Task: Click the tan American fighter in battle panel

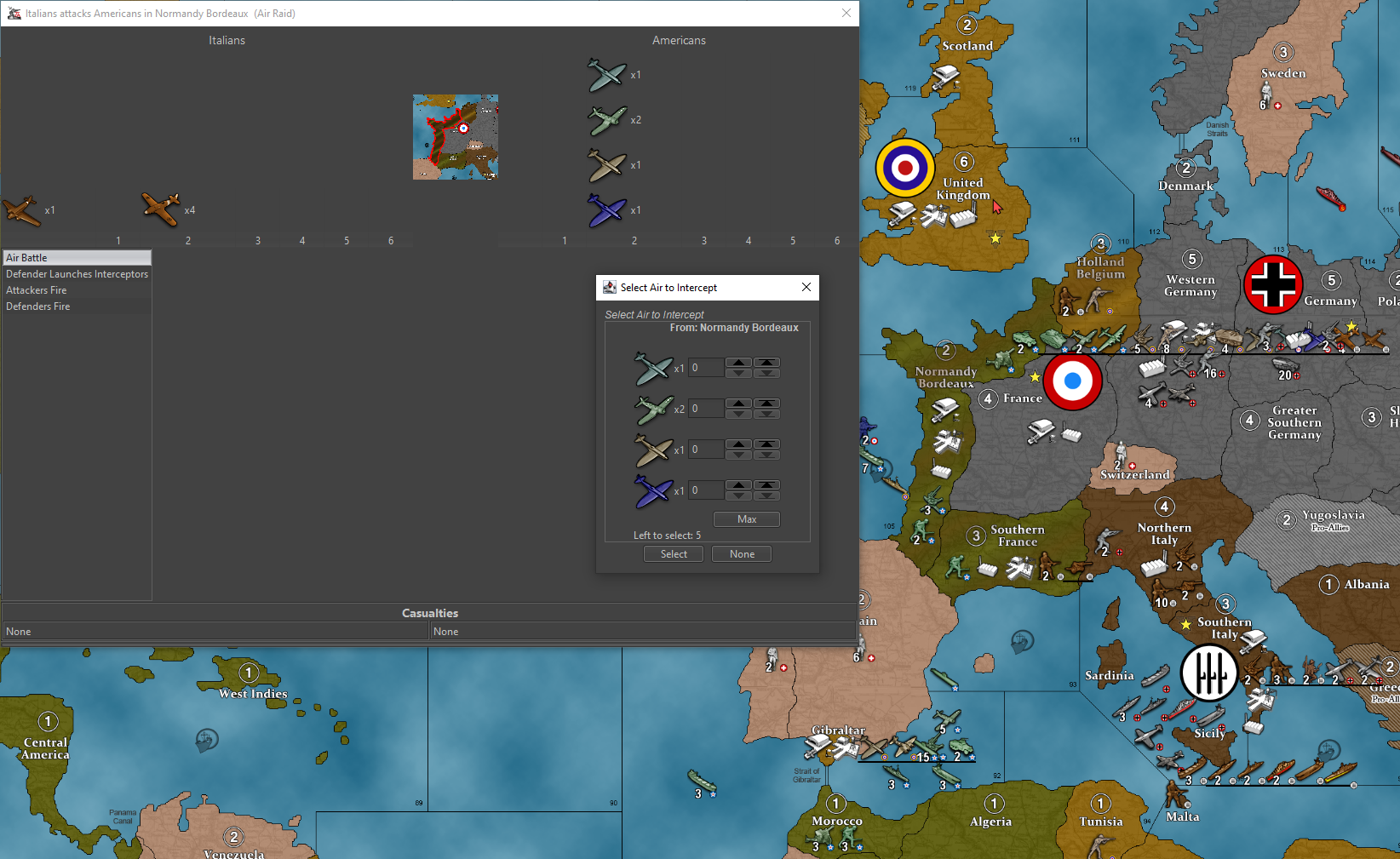Action: pyautogui.click(x=606, y=165)
